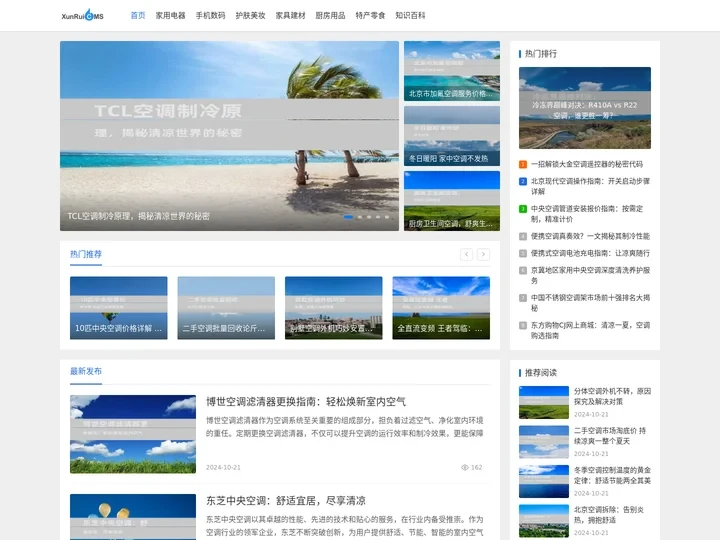Open the 护肤美妆 category
720x540 pixels.
(x=250, y=16)
